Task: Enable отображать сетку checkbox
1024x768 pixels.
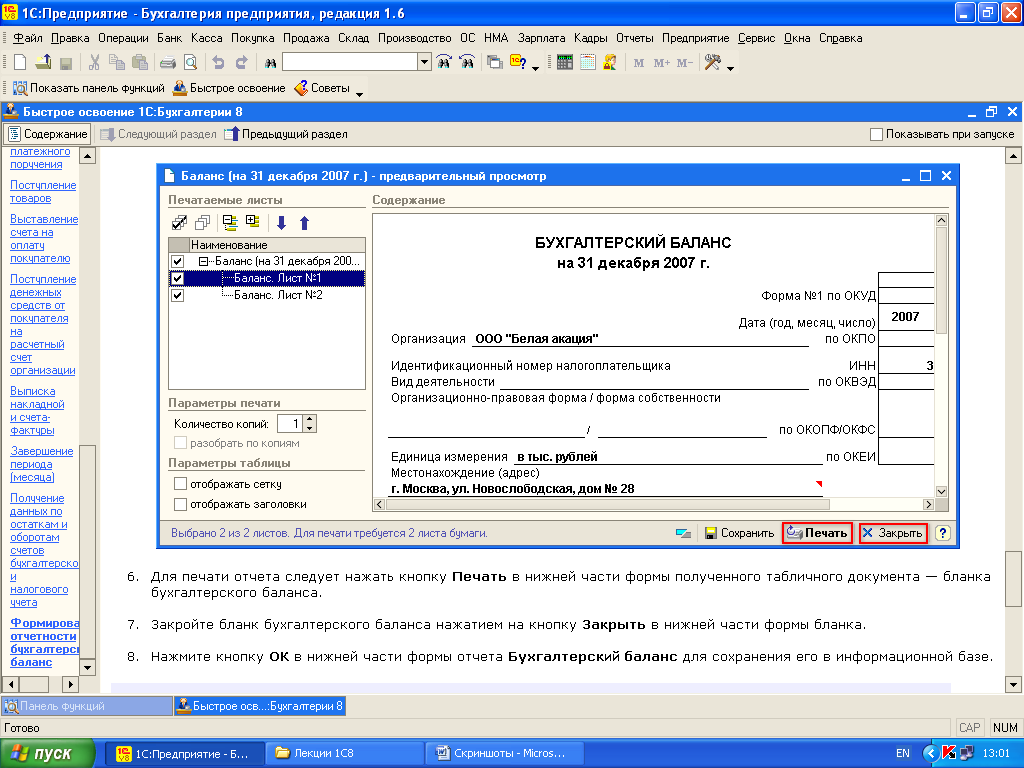Action: (x=180, y=484)
